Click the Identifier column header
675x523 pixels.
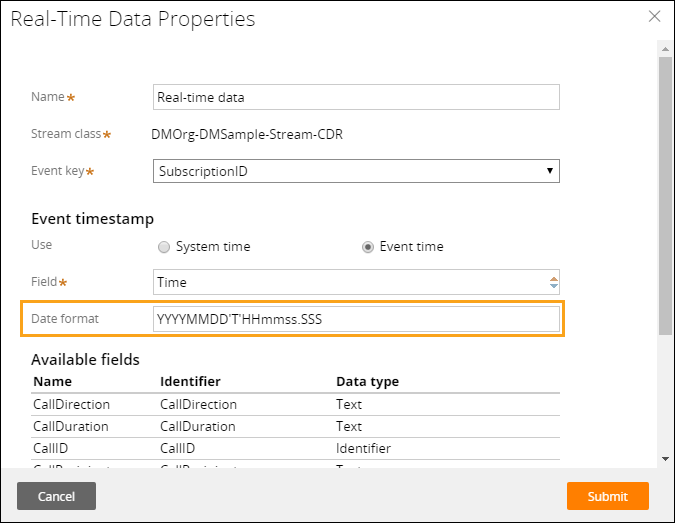[x=190, y=381]
